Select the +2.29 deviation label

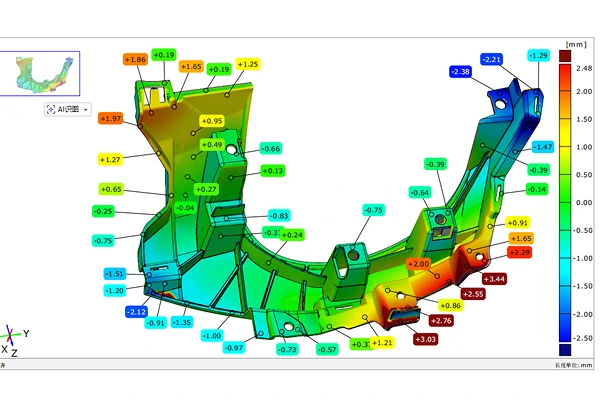point(520,252)
